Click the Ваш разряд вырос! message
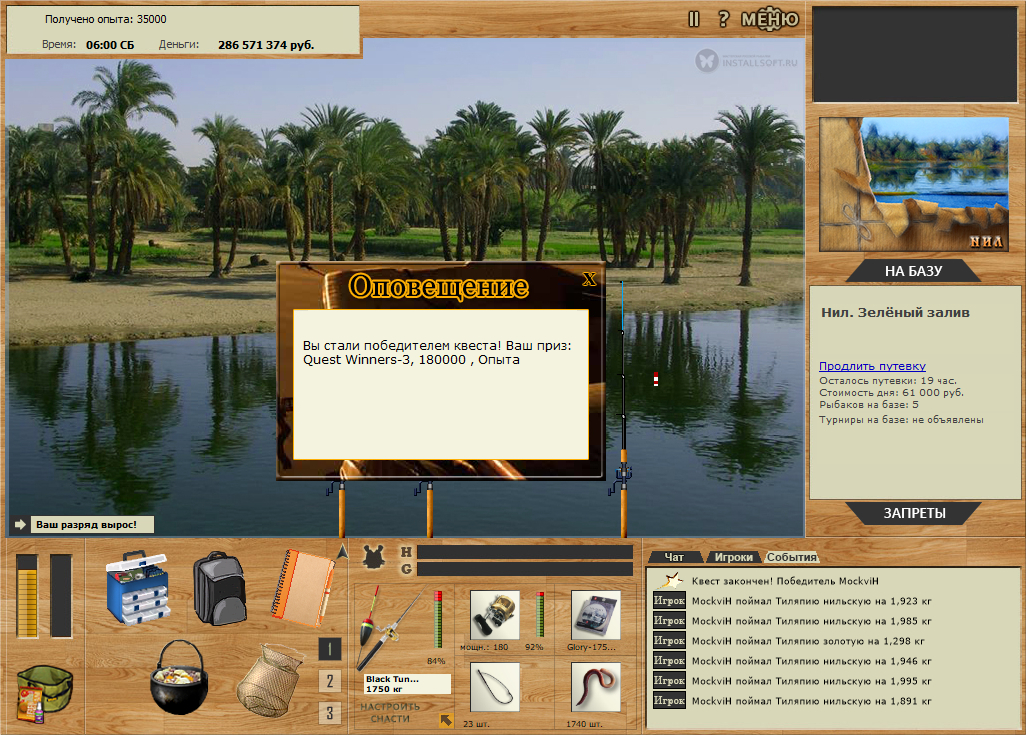This screenshot has width=1026, height=735. [x=92, y=524]
